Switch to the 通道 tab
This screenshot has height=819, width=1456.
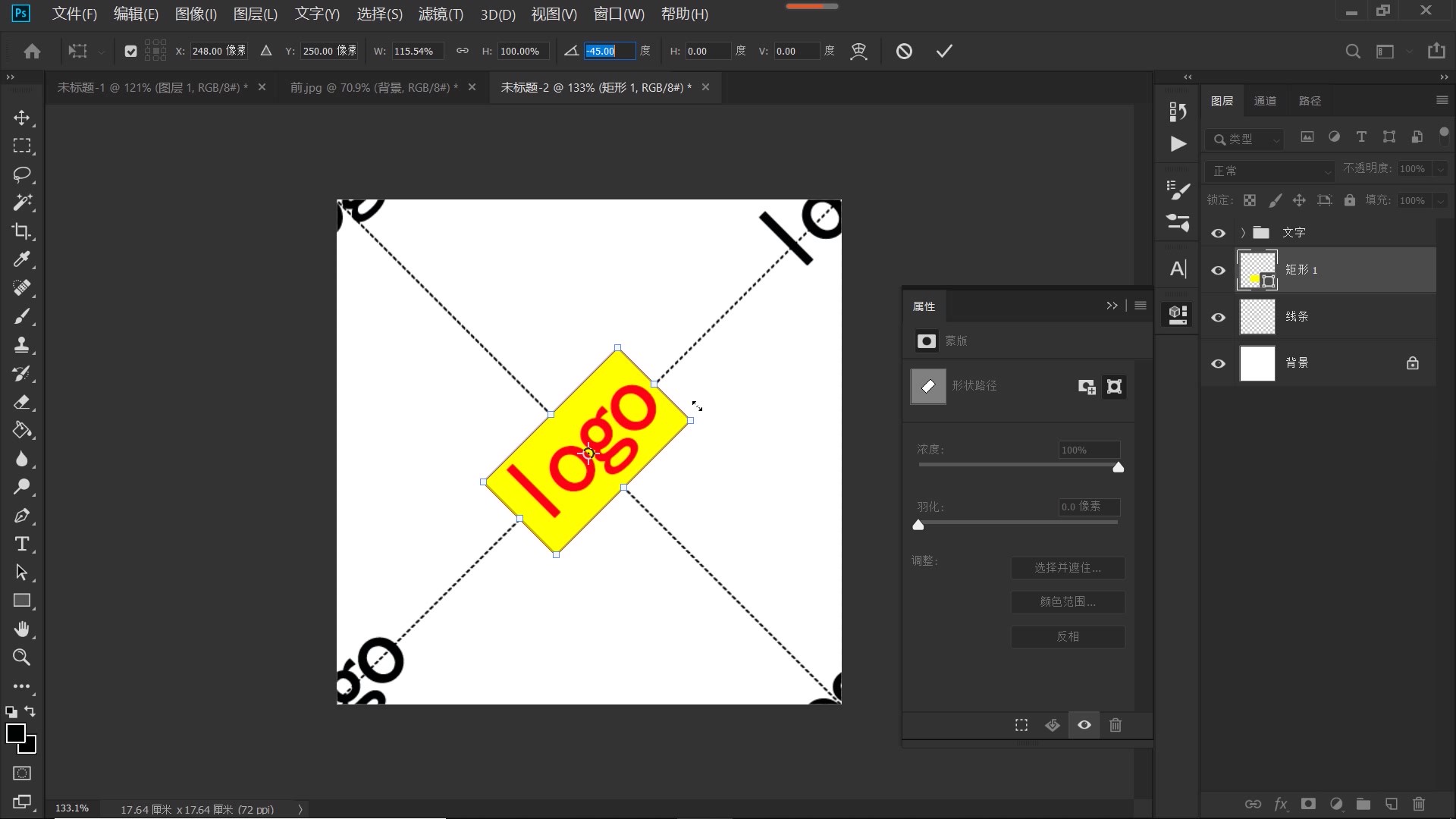pos(1266,100)
